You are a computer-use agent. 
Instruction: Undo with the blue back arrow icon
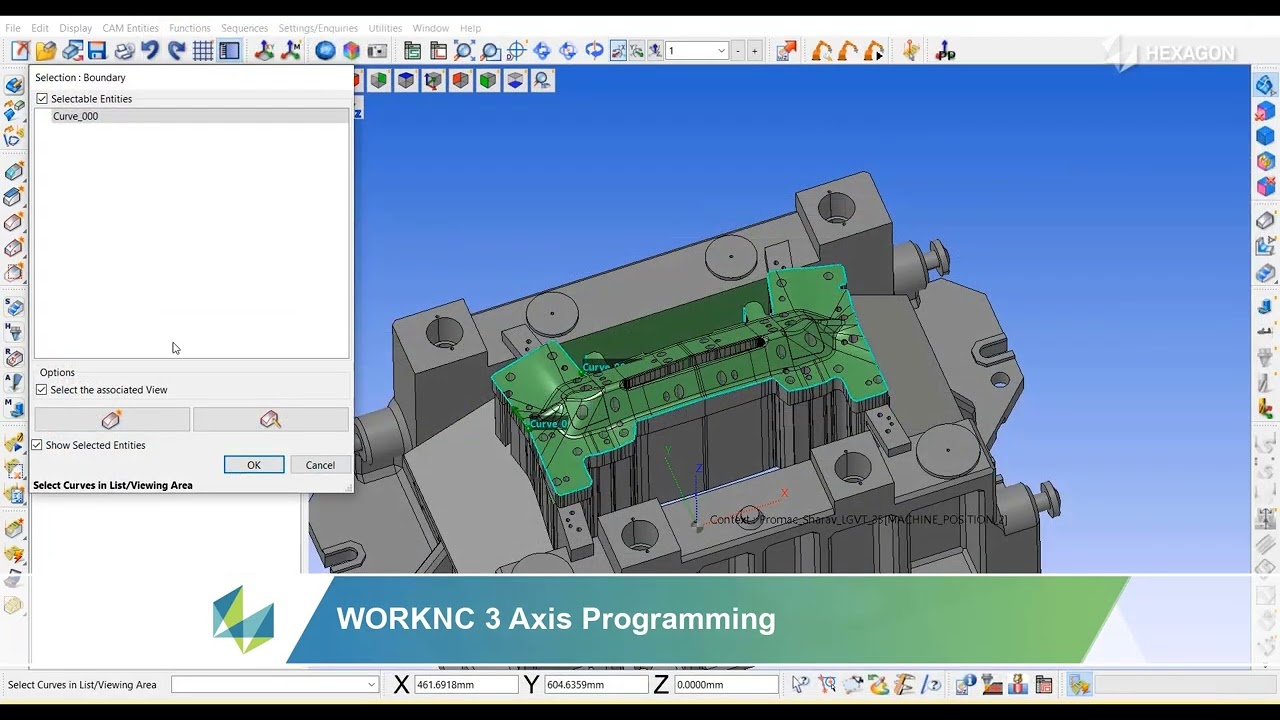150,51
